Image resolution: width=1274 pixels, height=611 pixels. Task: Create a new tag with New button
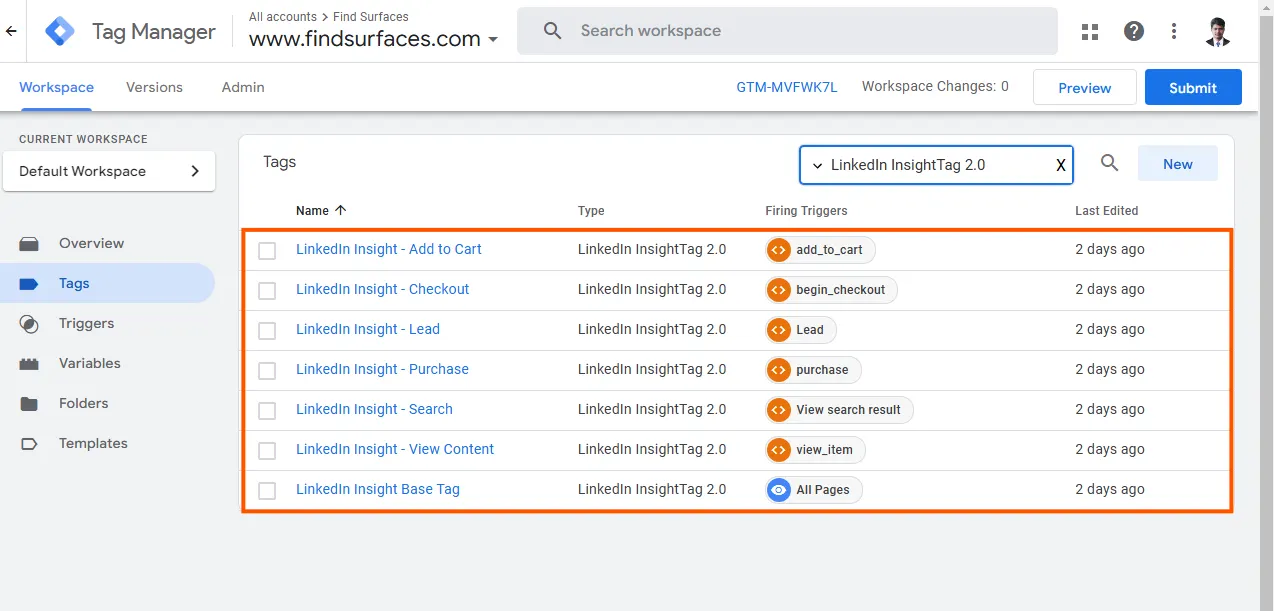1177,164
